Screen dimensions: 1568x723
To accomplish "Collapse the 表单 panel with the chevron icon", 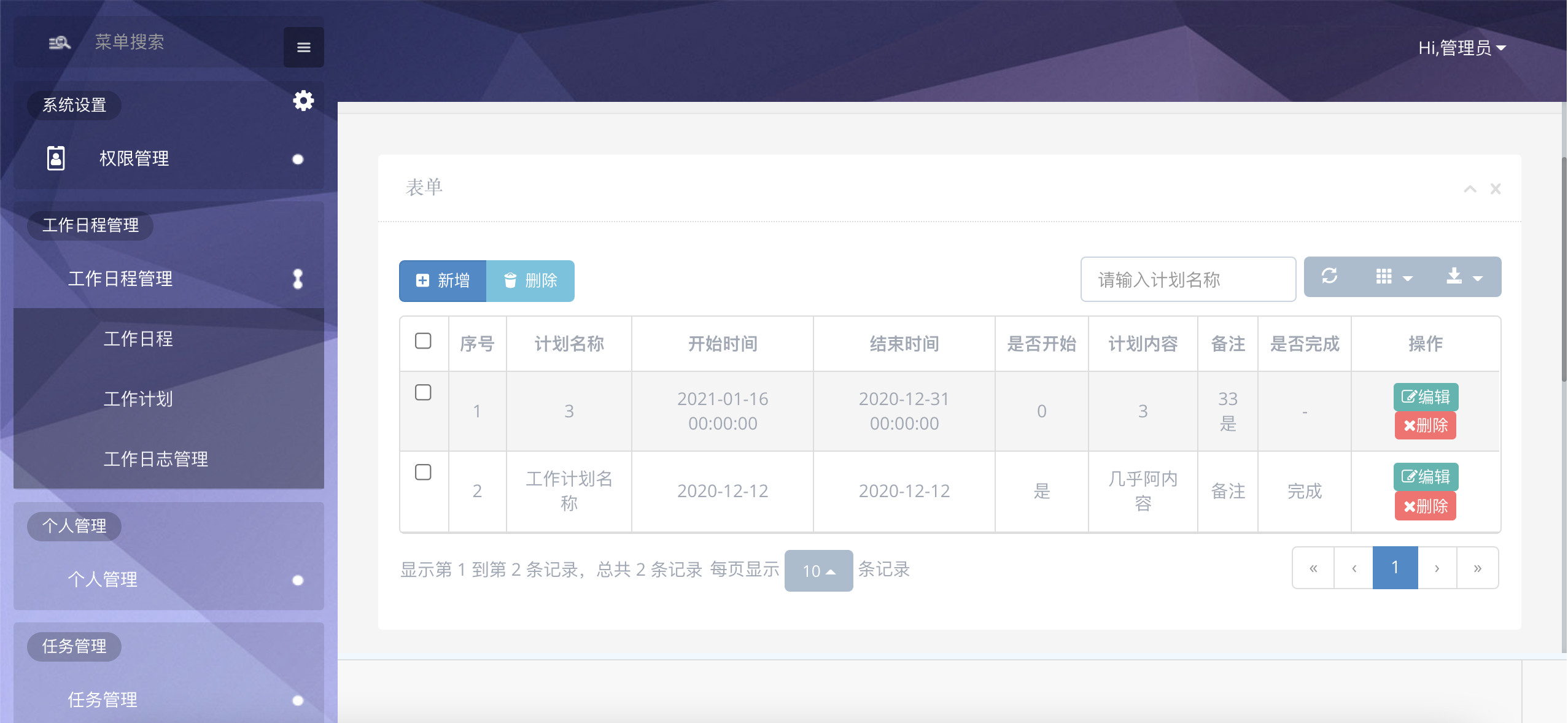I will [1470, 189].
